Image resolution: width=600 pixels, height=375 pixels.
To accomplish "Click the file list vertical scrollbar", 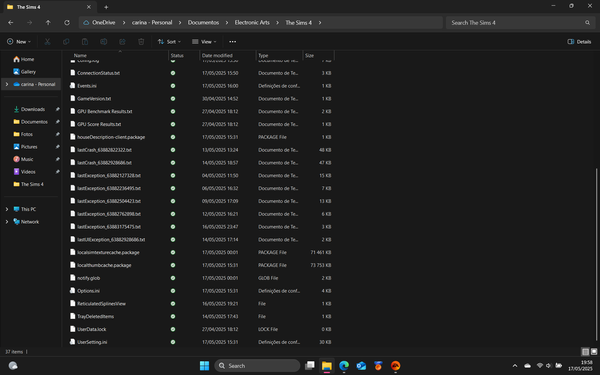I will (597, 254).
